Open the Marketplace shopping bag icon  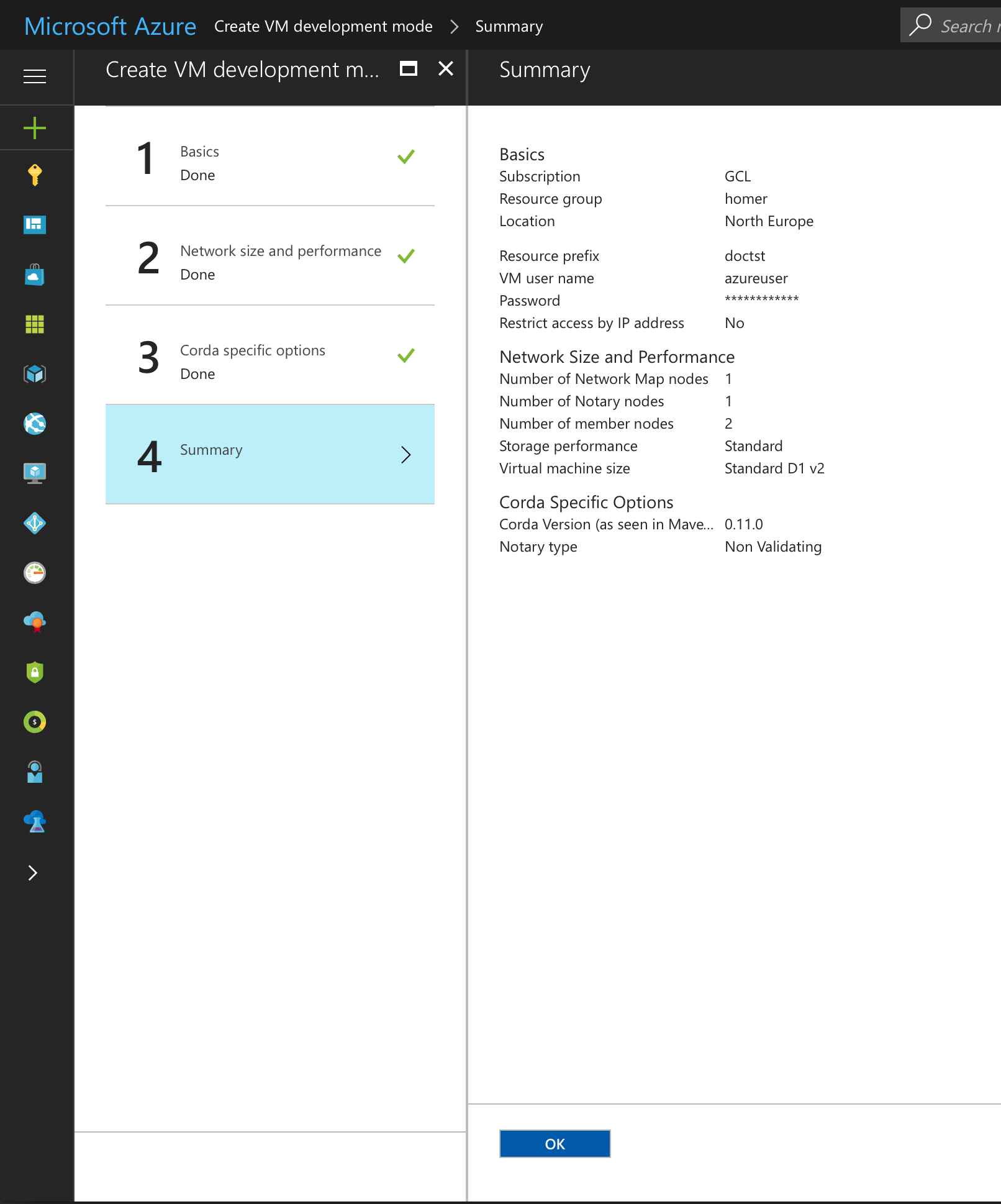point(35,275)
